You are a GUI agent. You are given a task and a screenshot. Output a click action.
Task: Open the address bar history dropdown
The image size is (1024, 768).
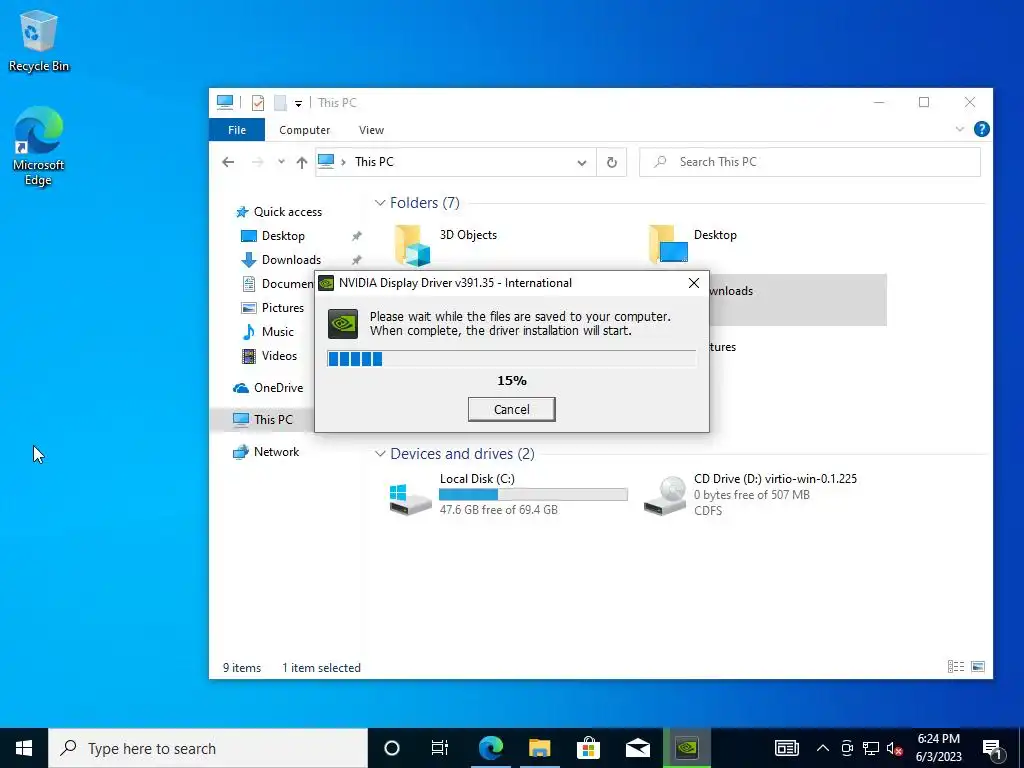(581, 163)
